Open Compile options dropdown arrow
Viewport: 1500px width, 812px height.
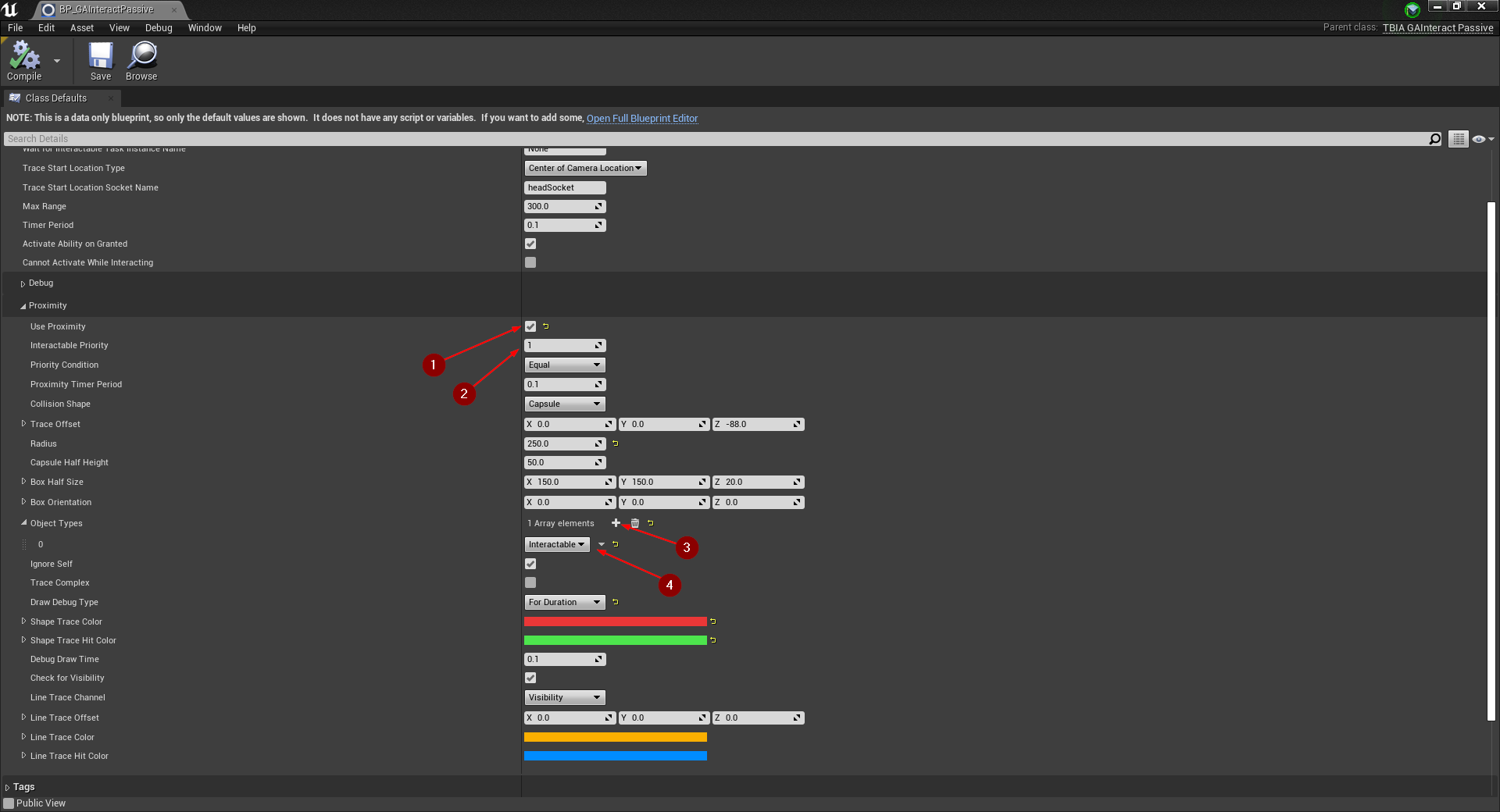[x=57, y=61]
